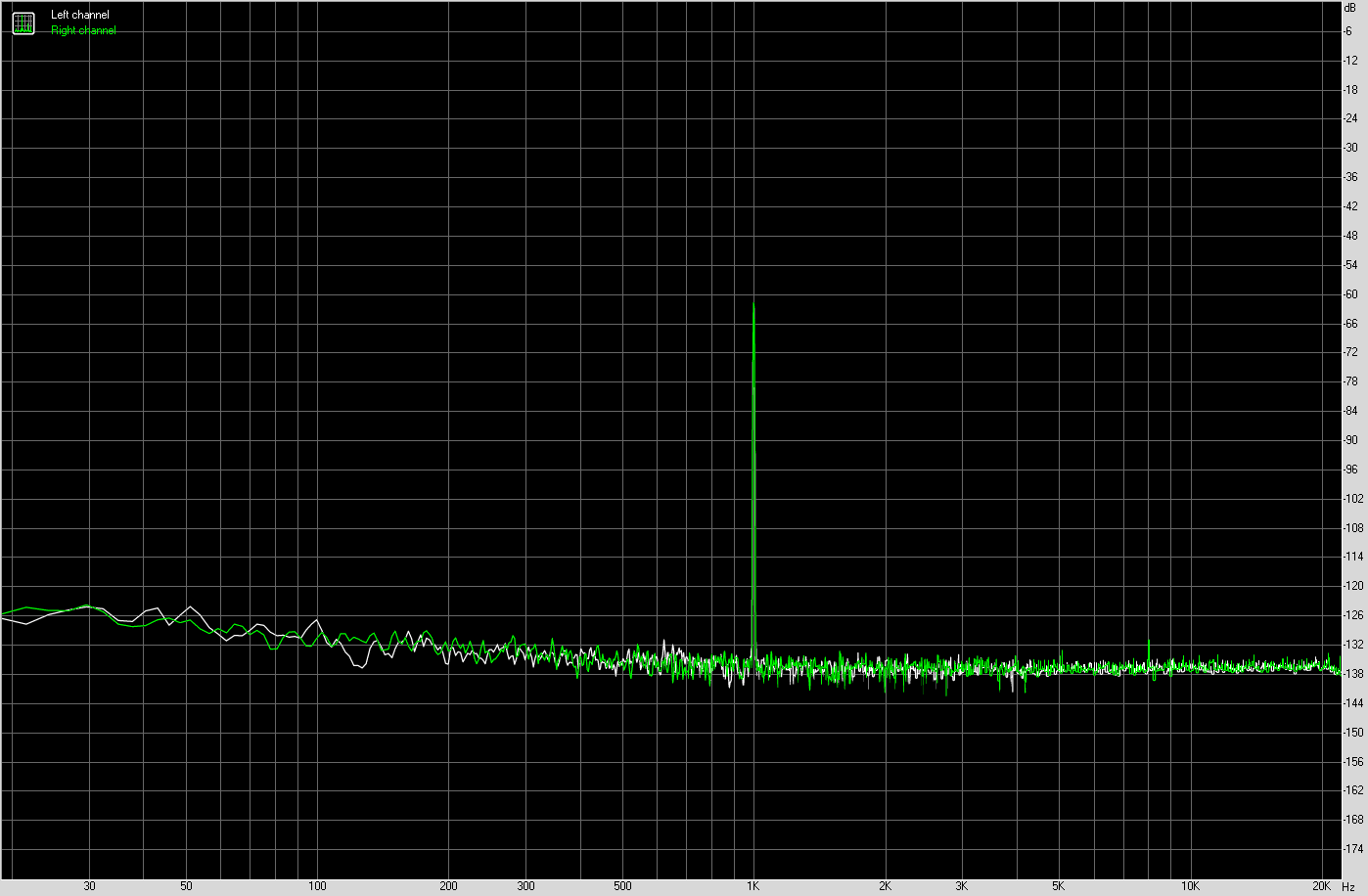Click the '-60' dB axis label
This screenshot has width=1368, height=896.
click(1350, 294)
